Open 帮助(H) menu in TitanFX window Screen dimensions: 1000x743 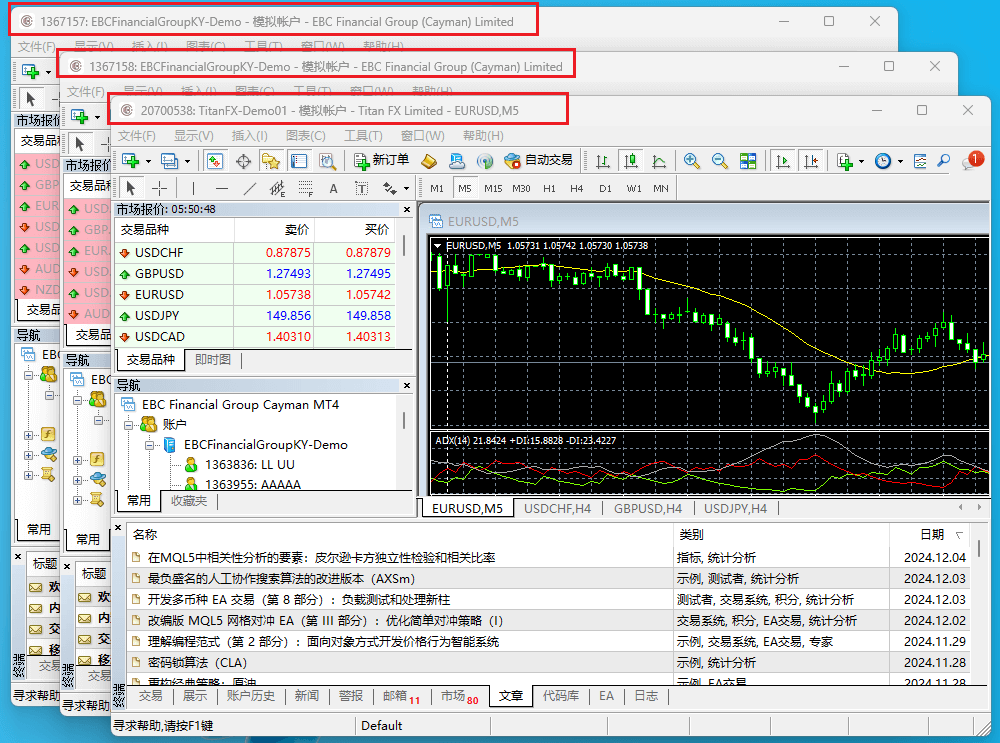pos(483,136)
